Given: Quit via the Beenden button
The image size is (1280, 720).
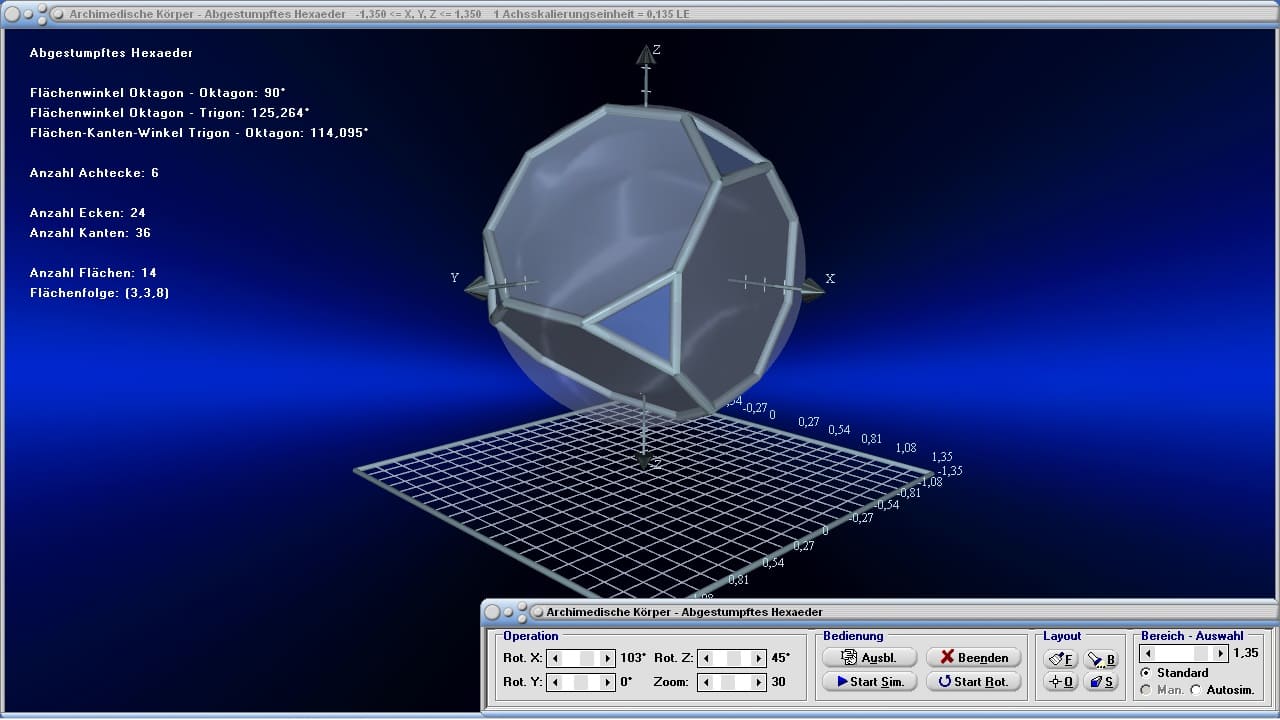Looking at the screenshot, I should (973, 657).
